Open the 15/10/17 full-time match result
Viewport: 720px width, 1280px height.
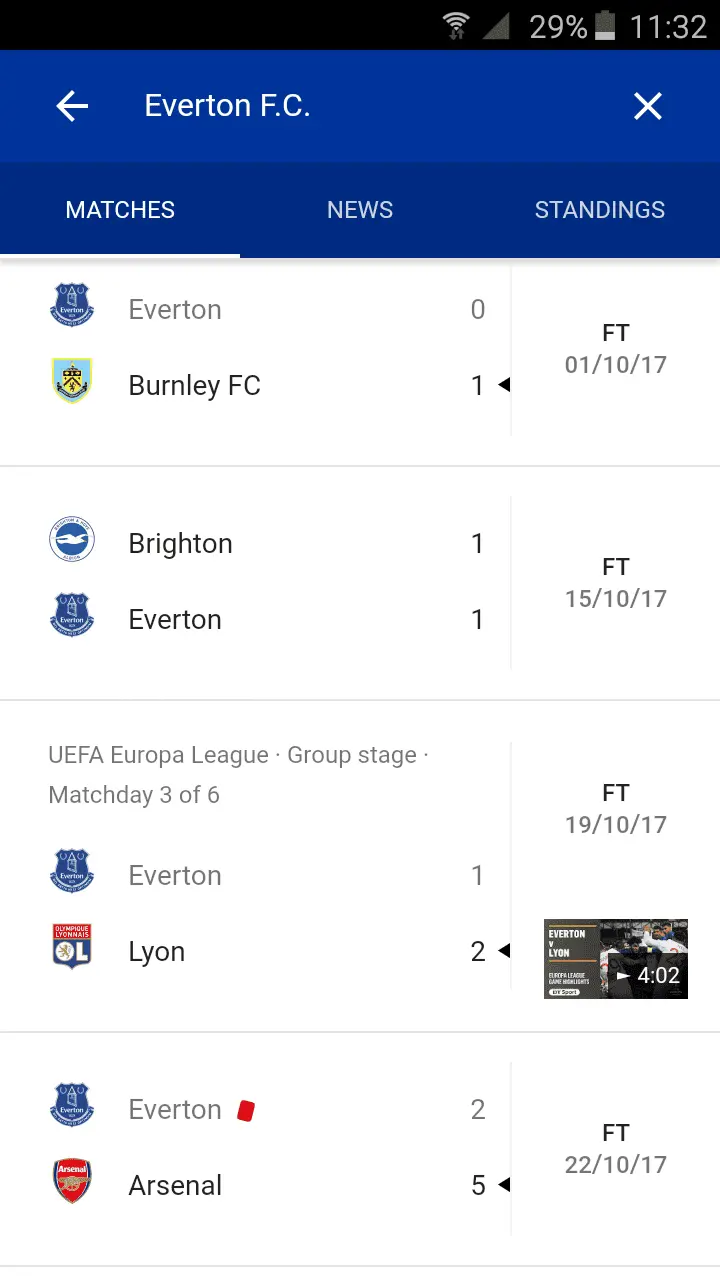click(x=616, y=583)
